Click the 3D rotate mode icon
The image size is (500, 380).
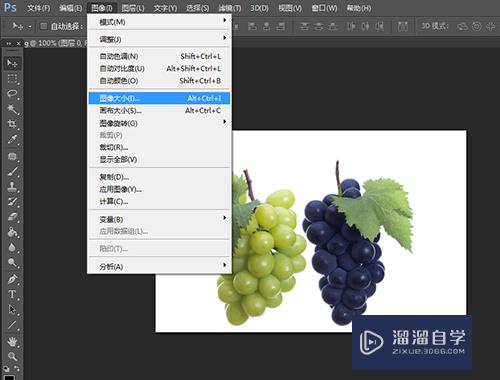tap(462, 26)
